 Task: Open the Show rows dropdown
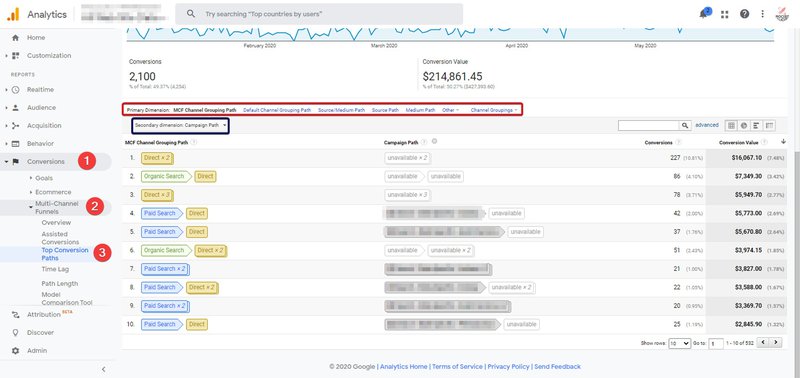coord(680,343)
